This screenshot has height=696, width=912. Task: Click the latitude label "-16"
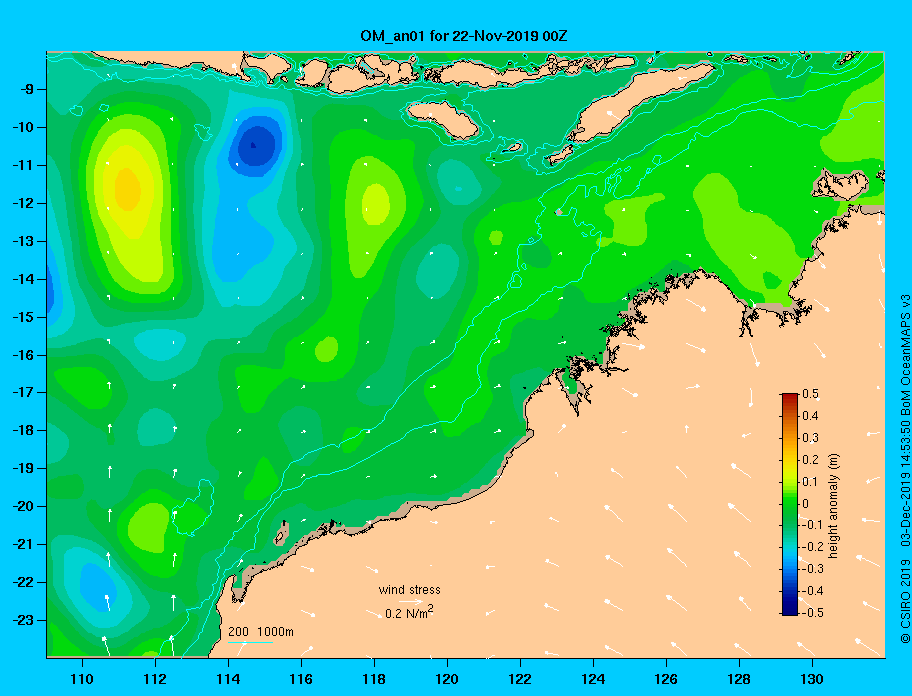click(x=24, y=355)
